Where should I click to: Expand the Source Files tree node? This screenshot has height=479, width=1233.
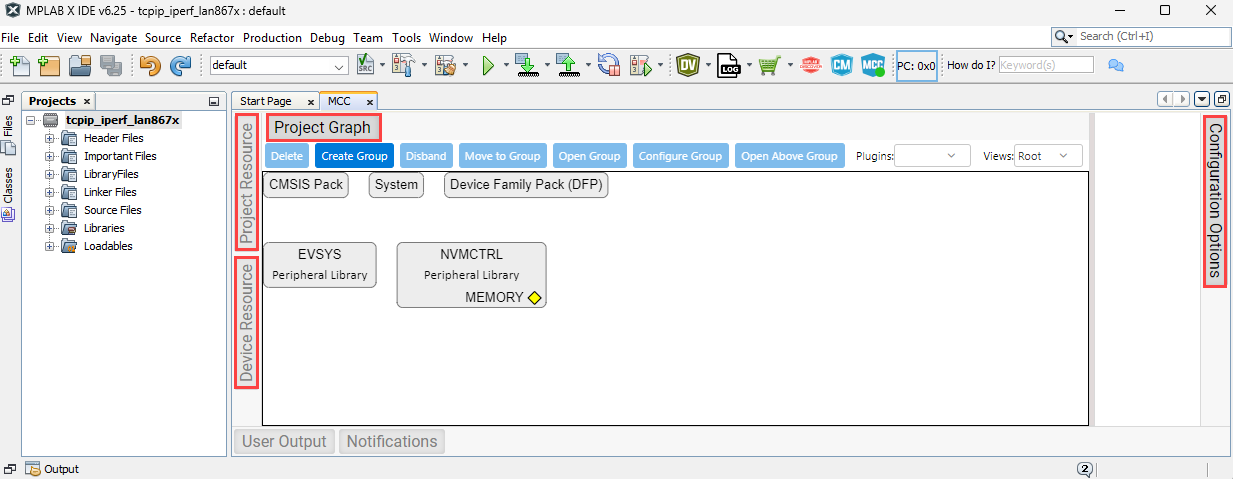49,210
